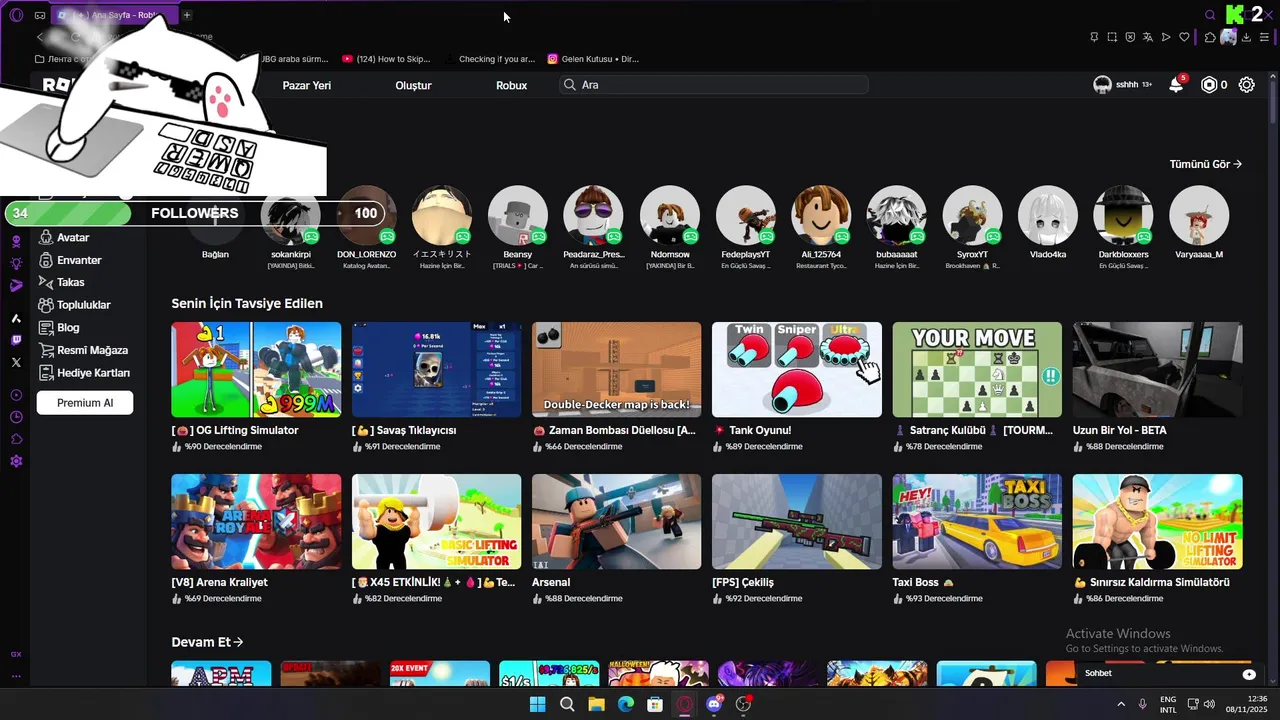Open the Twitch icon in Opera sidebar
This screenshot has height=720, width=1280.
[16, 340]
